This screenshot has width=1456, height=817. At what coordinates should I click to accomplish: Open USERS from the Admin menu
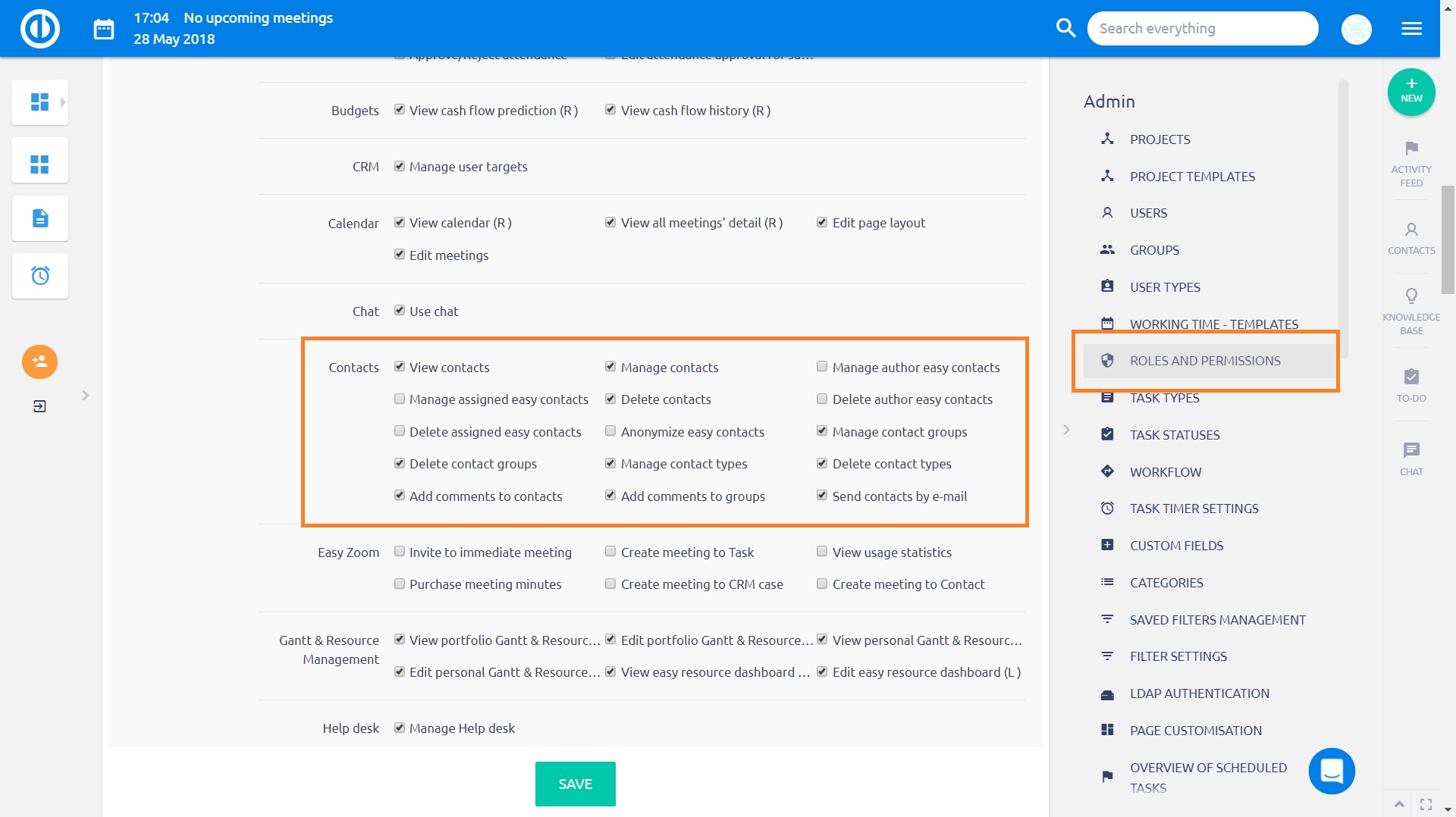pyautogui.click(x=1148, y=213)
